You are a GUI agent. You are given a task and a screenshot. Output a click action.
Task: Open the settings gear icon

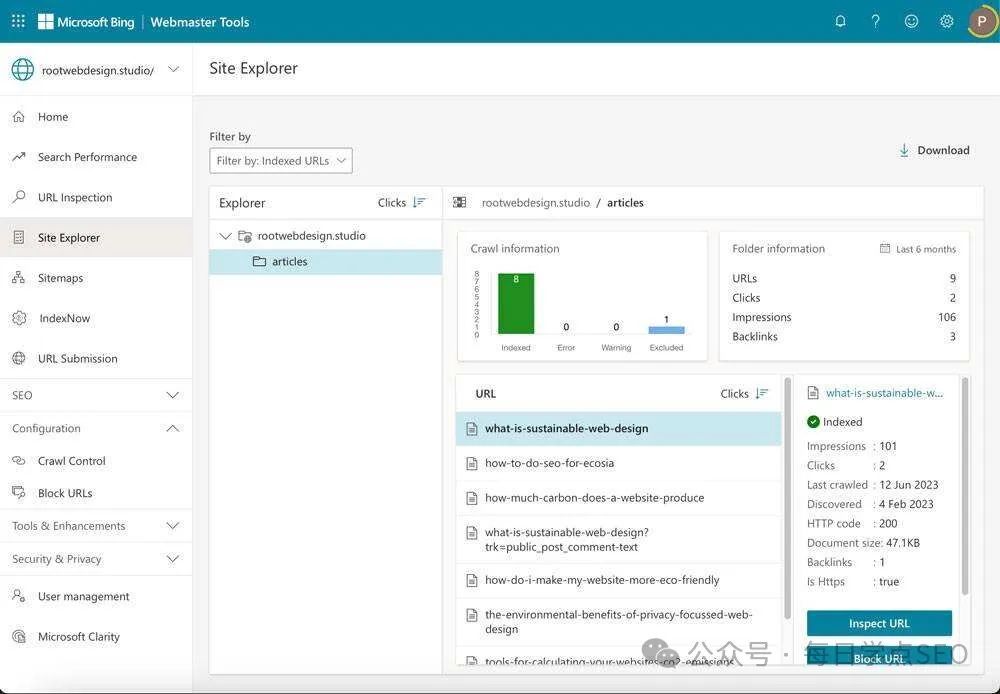click(x=946, y=21)
